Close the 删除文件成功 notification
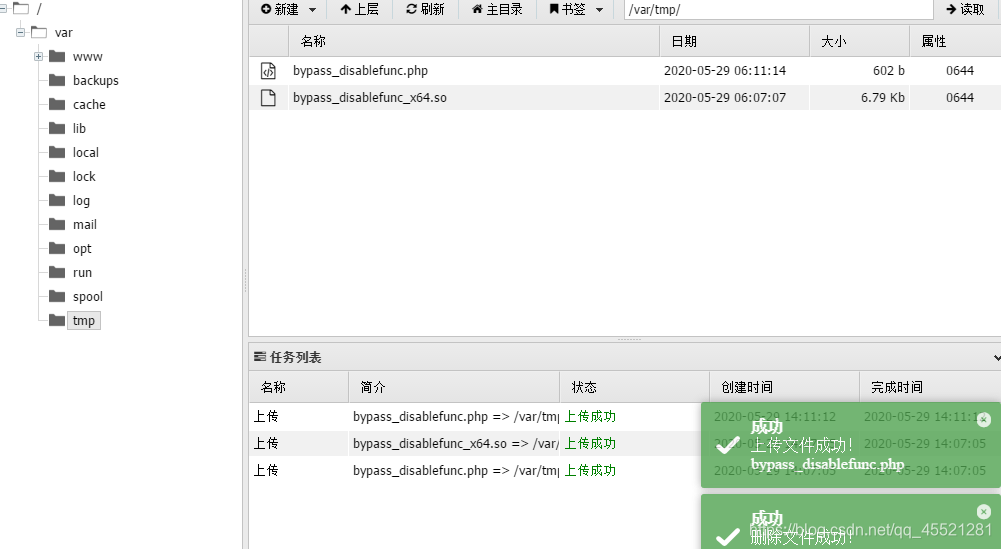 984,511
